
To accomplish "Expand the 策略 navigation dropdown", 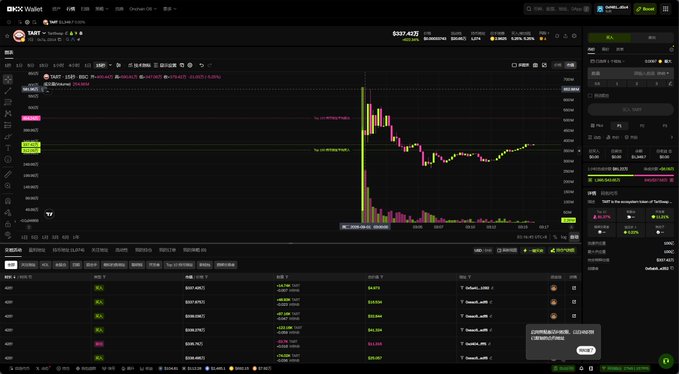I will click(x=102, y=9).
